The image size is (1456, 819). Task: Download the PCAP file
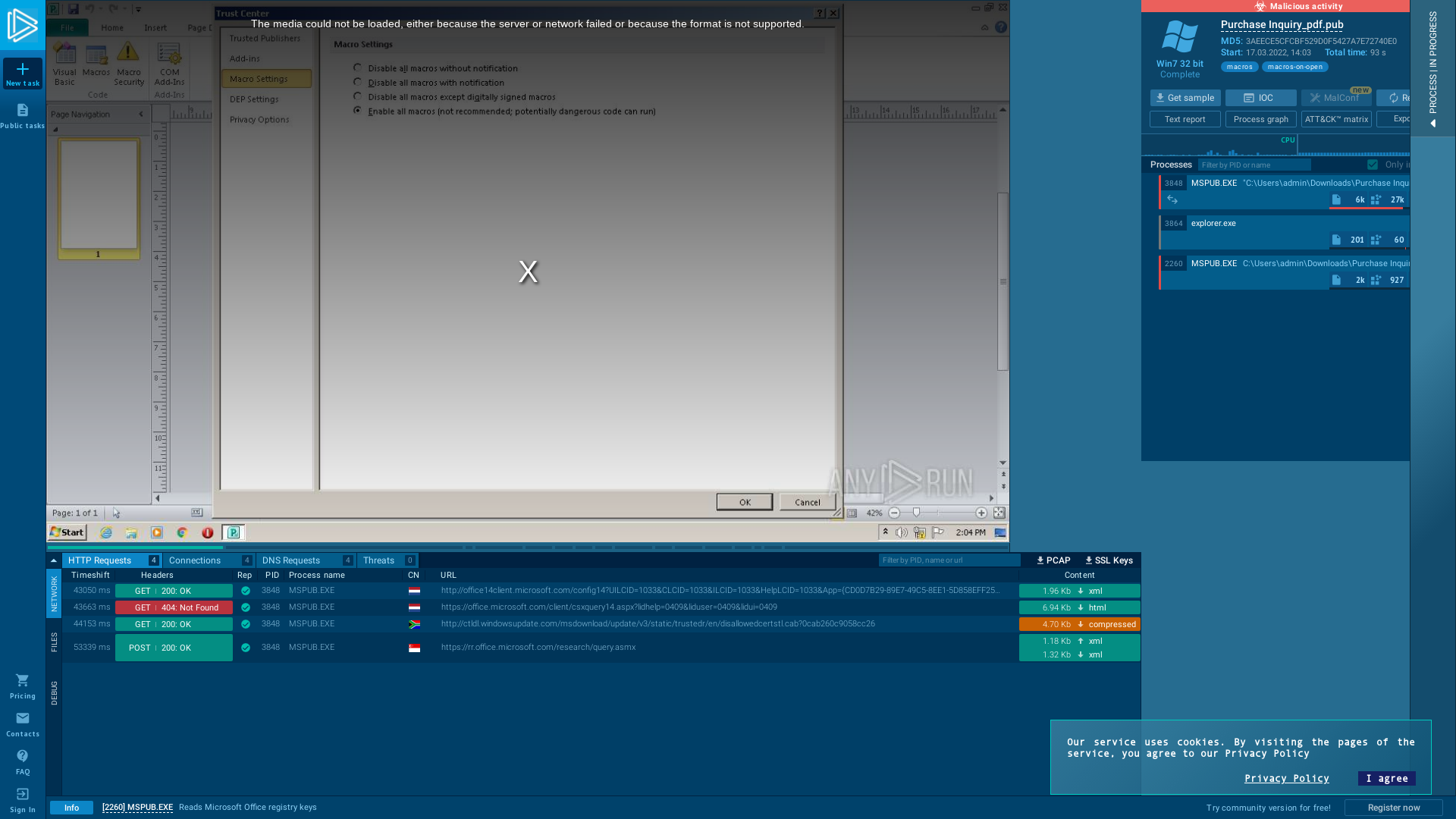1054,560
